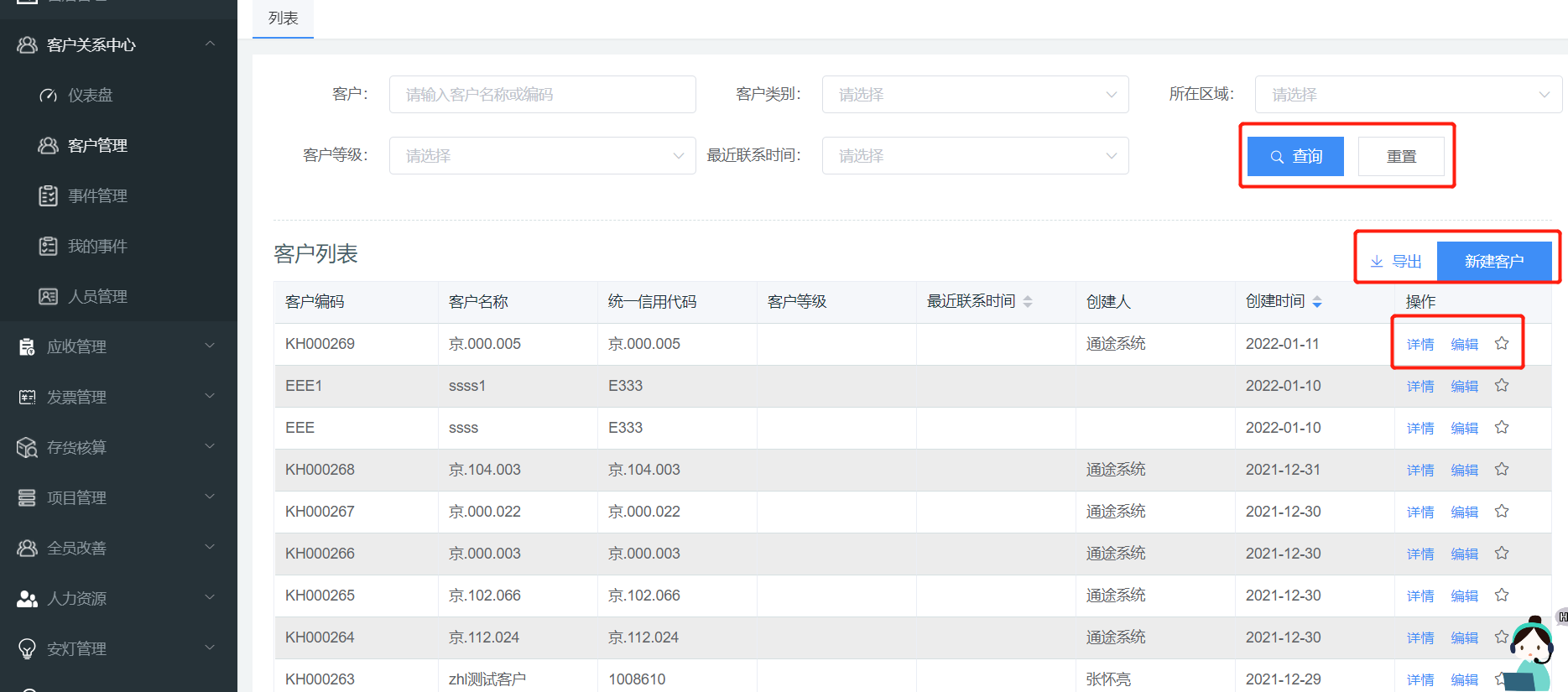Open the 所在区域 dropdown

coord(1408,95)
